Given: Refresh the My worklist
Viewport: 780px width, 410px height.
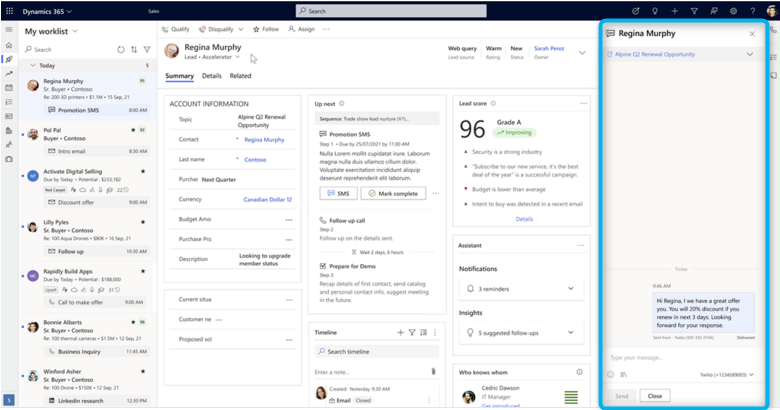Looking at the screenshot, I should pos(121,49).
